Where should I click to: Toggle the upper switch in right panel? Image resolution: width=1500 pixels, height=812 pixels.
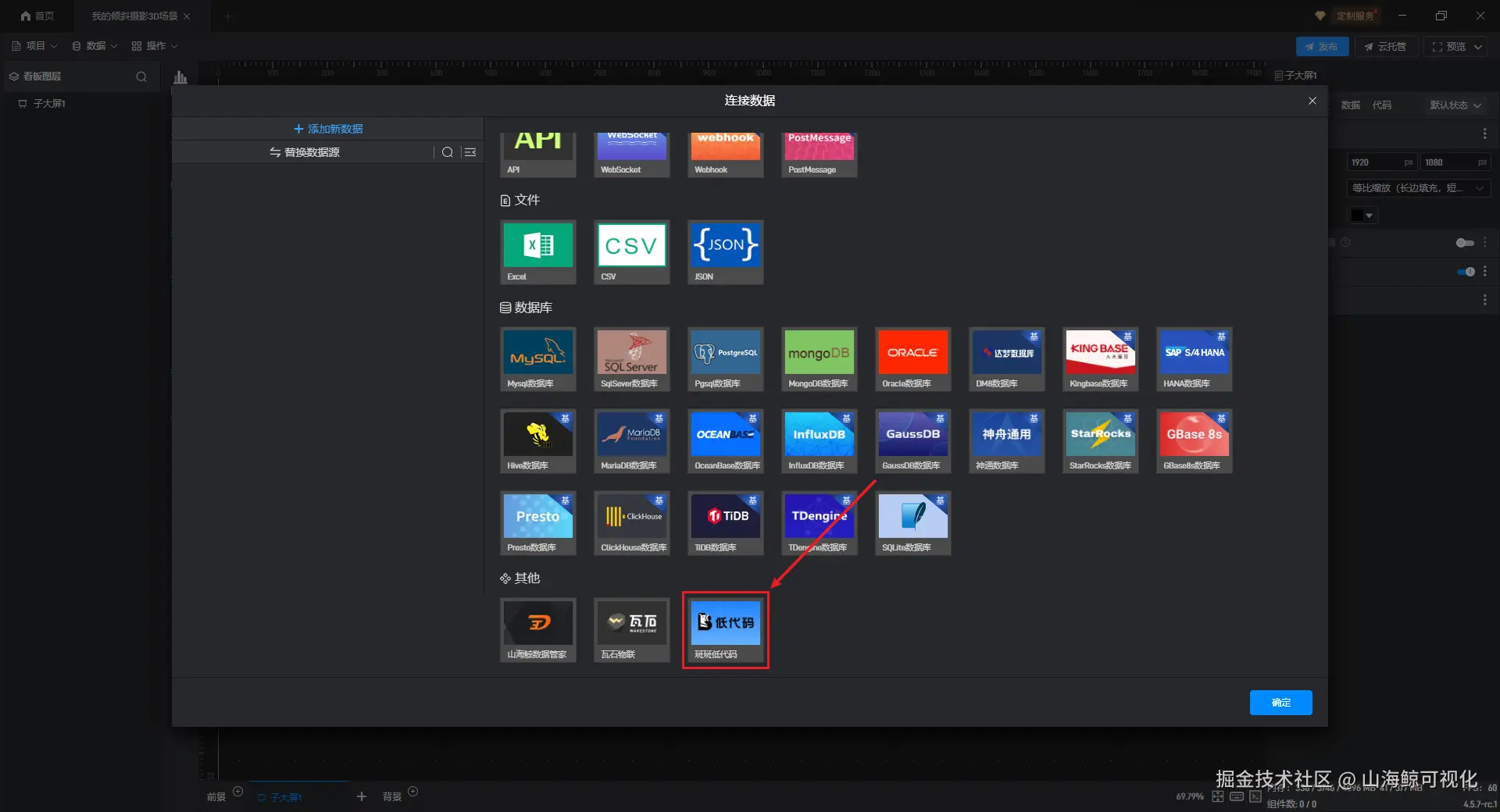pyautogui.click(x=1465, y=243)
